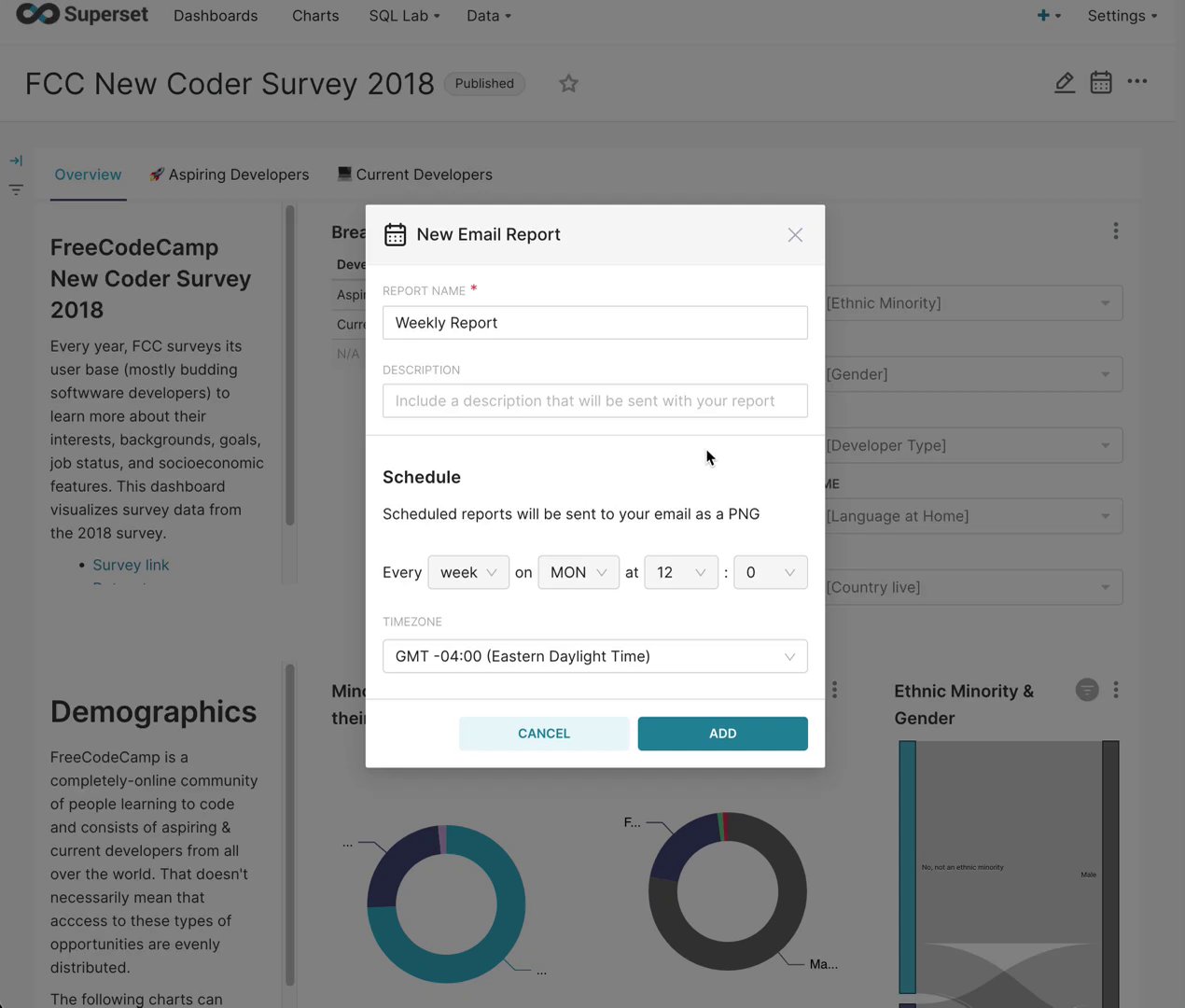Open the minute '0' dropdown
Viewport: 1185px width, 1008px height.
click(x=771, y=572)
